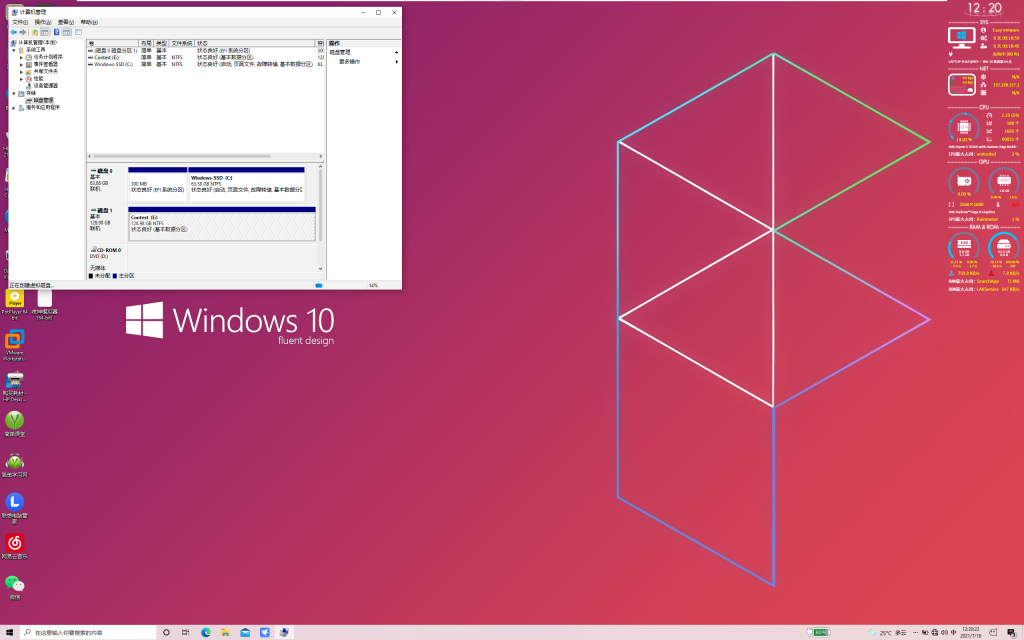
Task: Collapse the 系统工具 tree node
Action: pos(14,50)
